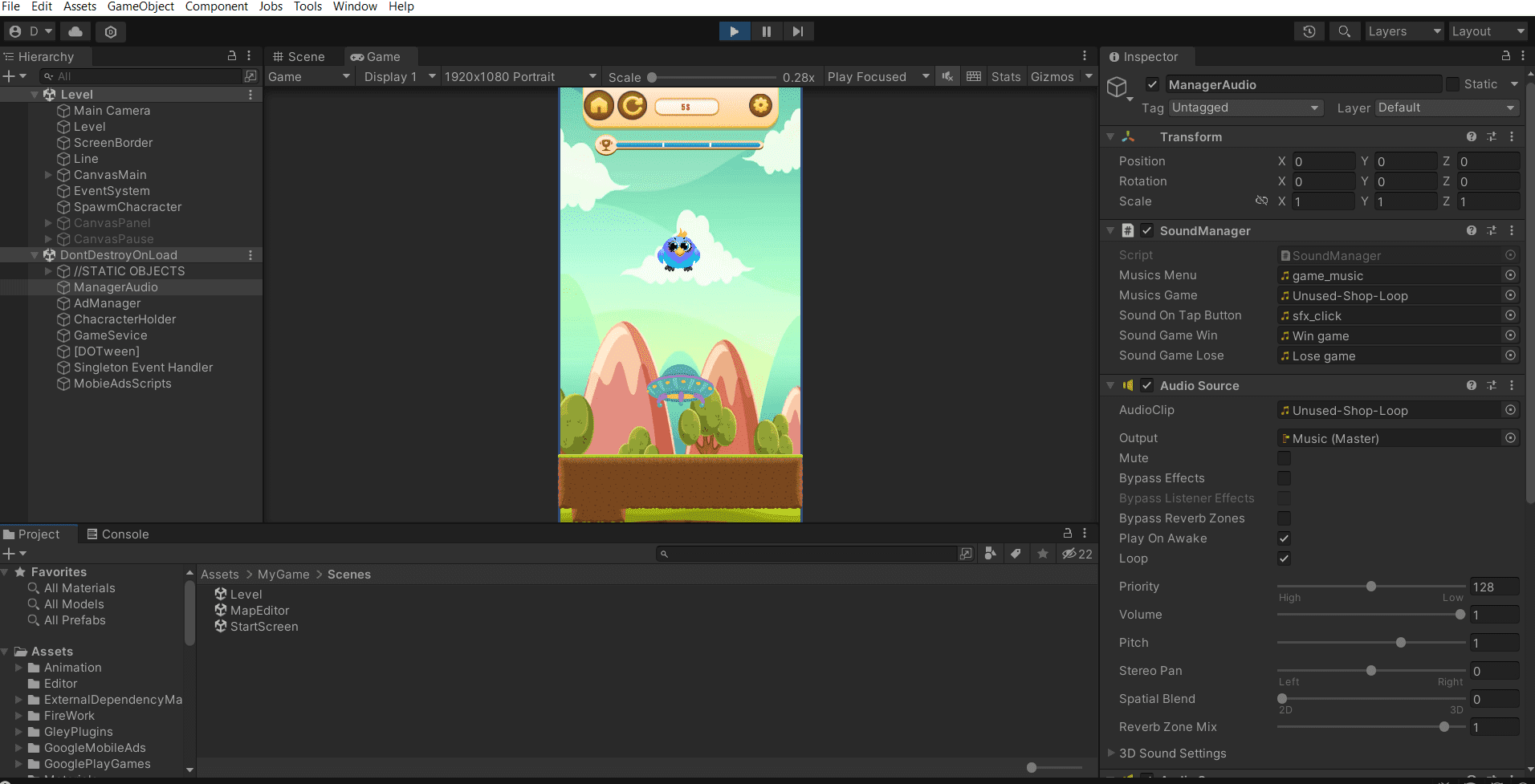Open Hierarchy panel more options menu
Viewport: 1535px width, 784px height.
point(249,56)
